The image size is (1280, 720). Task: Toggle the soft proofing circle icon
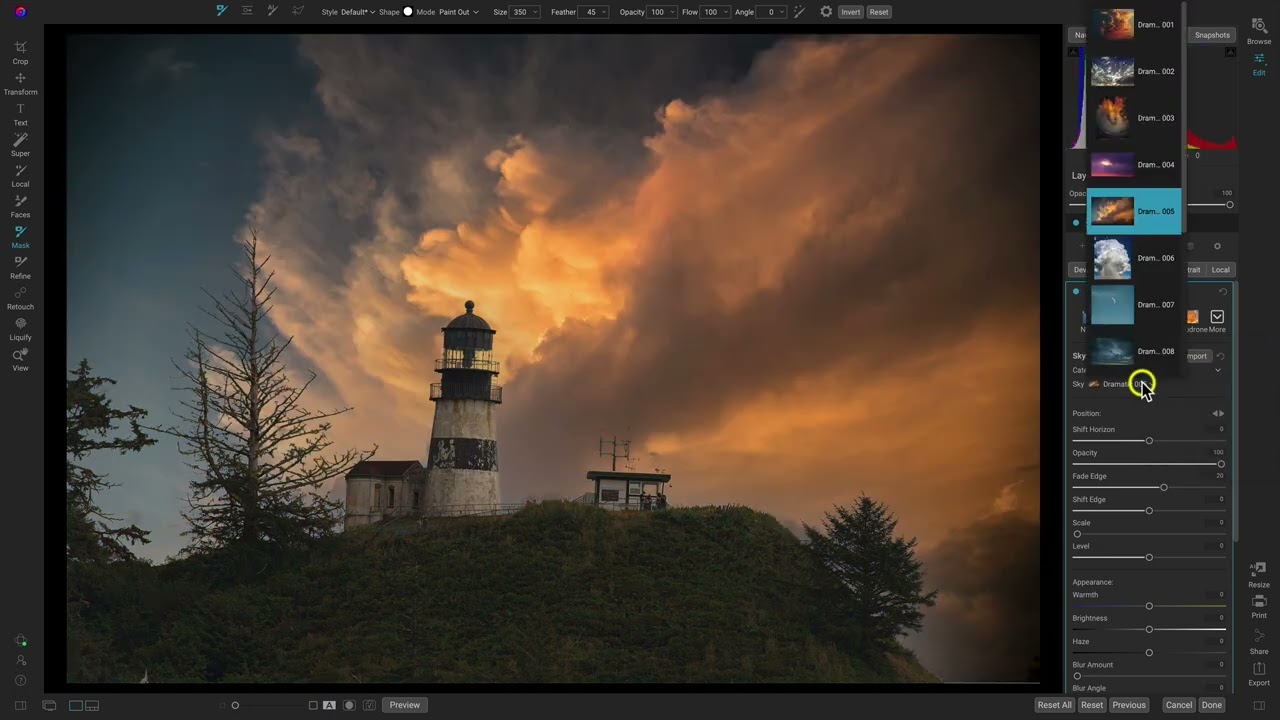point(349,705)
